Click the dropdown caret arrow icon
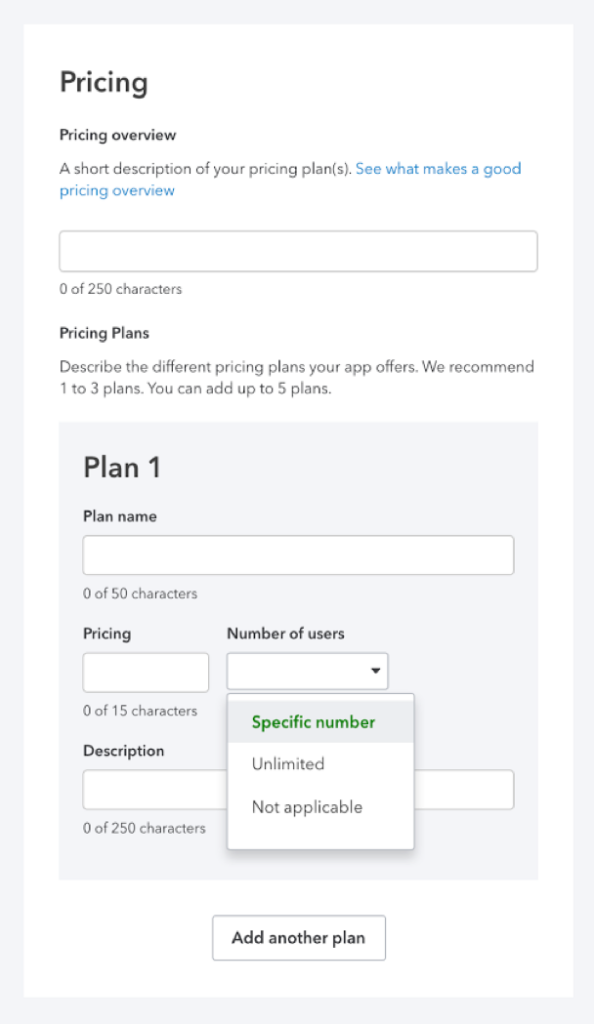Viewport: 594px width, 1024px height. click(x=375, y=671)
